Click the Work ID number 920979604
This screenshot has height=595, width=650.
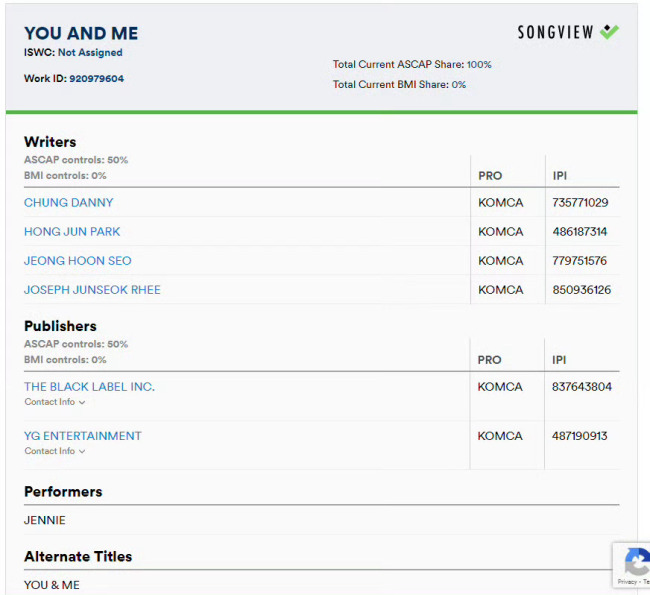pos(96,78)
